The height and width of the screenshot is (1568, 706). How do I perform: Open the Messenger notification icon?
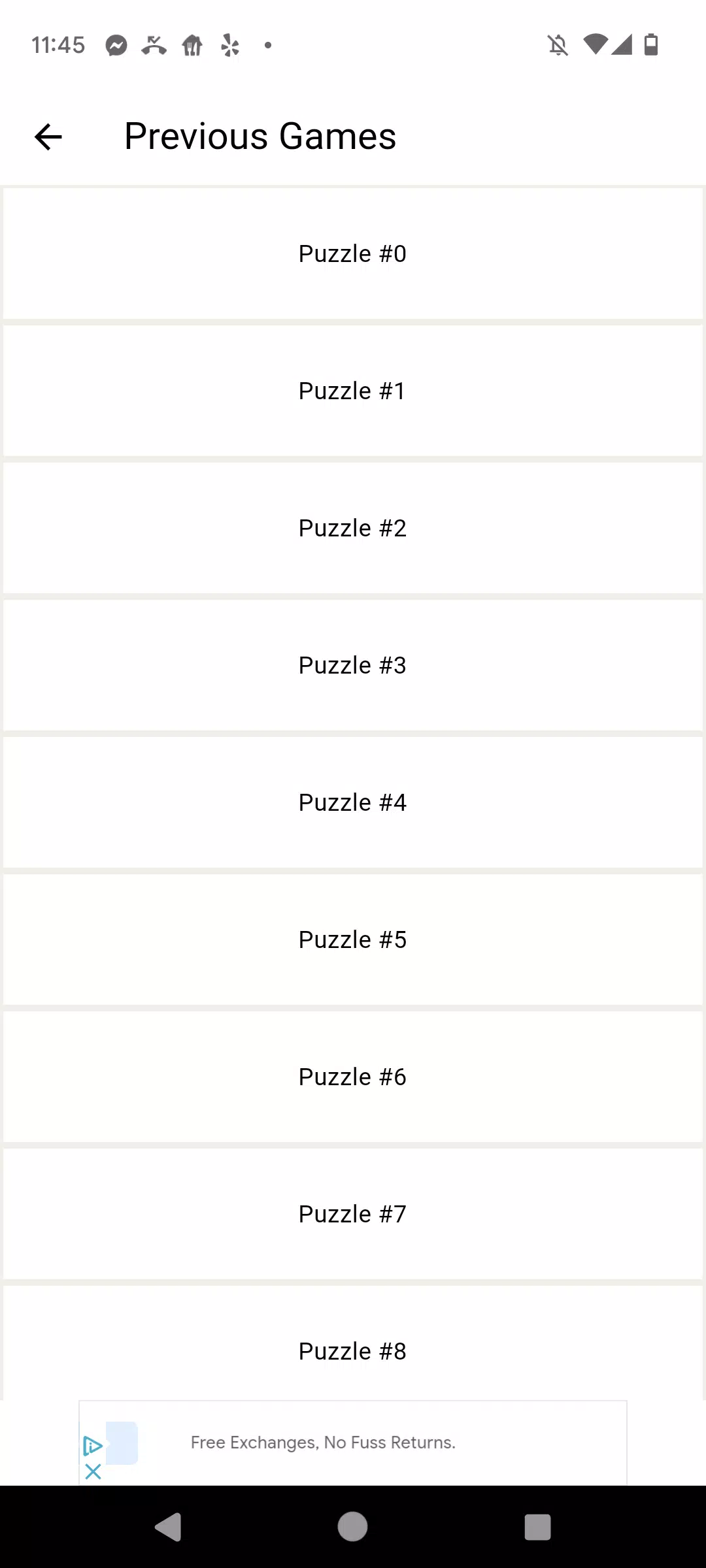click(116, 45)
